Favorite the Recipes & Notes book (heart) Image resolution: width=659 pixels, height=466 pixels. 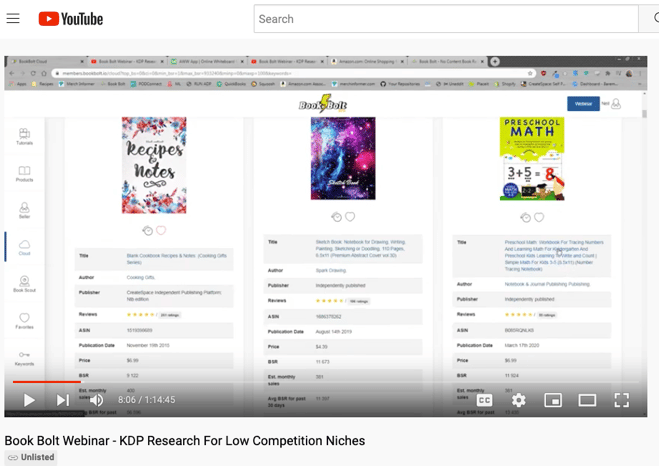[161, 230]
